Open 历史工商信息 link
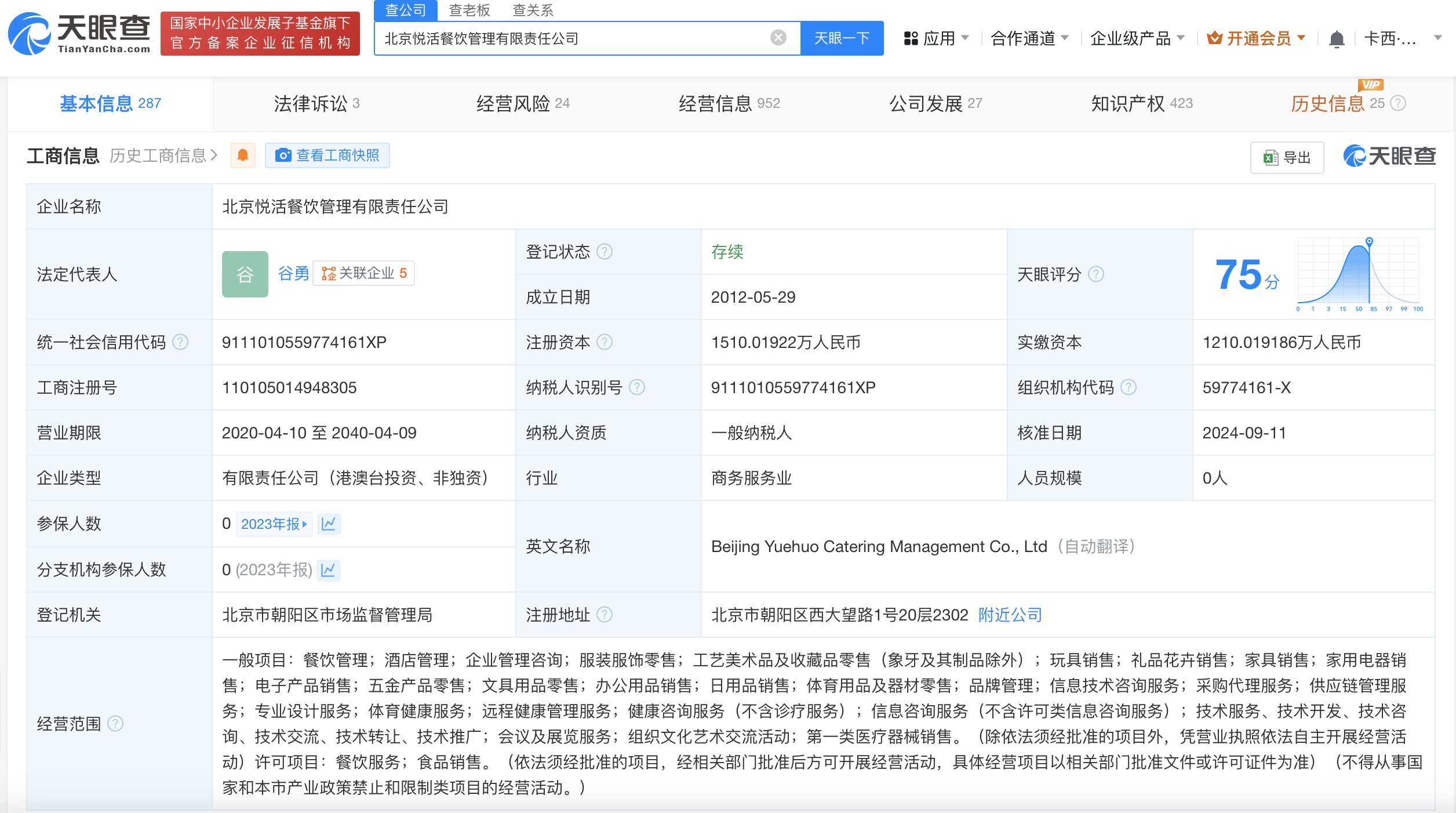 point(163,155)
